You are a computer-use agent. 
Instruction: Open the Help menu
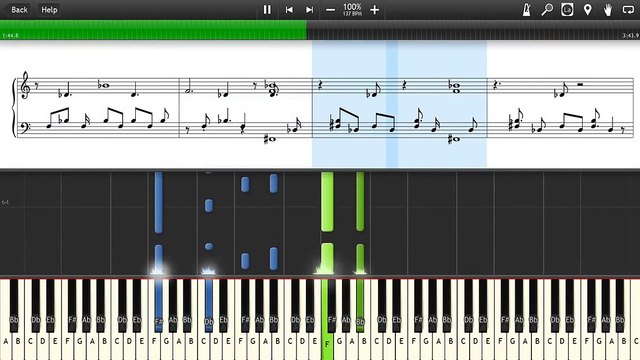click(49, 9)
